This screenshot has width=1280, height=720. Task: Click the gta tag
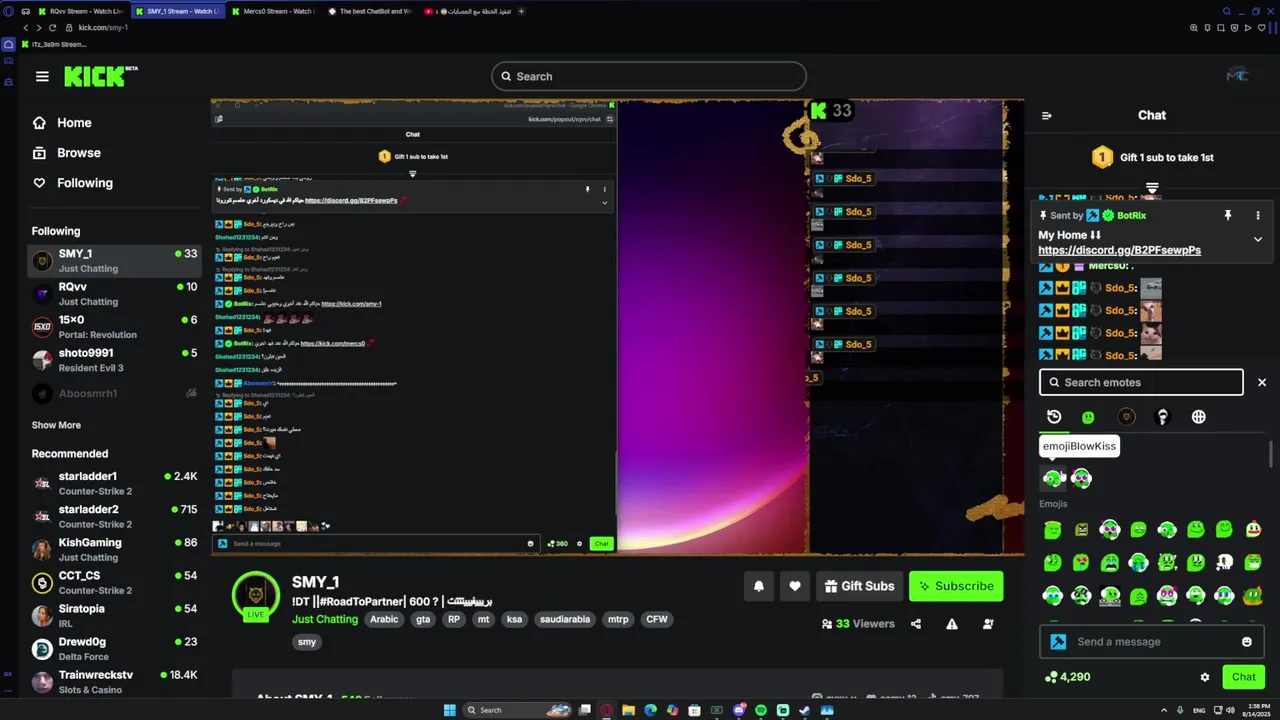tap(423, 619)
